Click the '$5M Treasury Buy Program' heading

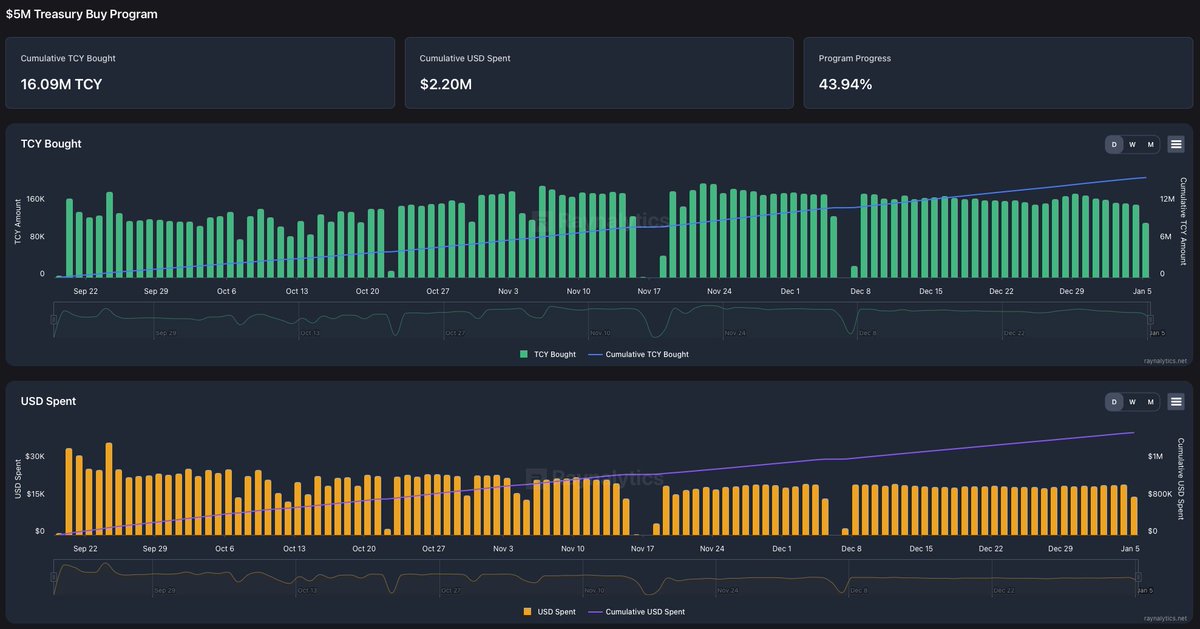(x=82, y=14)
